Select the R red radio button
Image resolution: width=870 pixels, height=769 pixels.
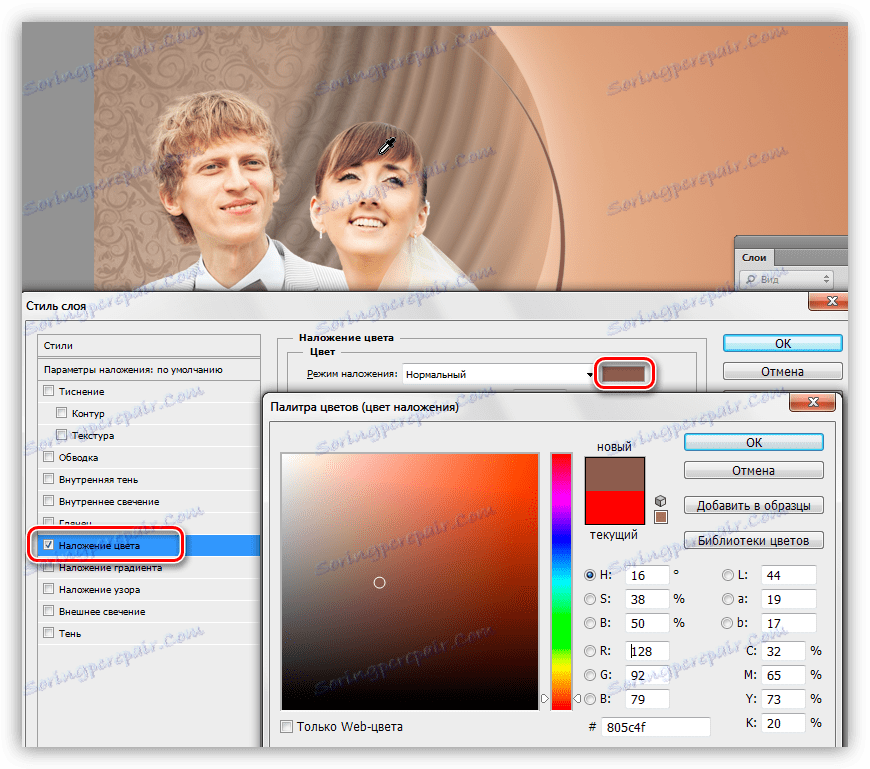(590, 651)
